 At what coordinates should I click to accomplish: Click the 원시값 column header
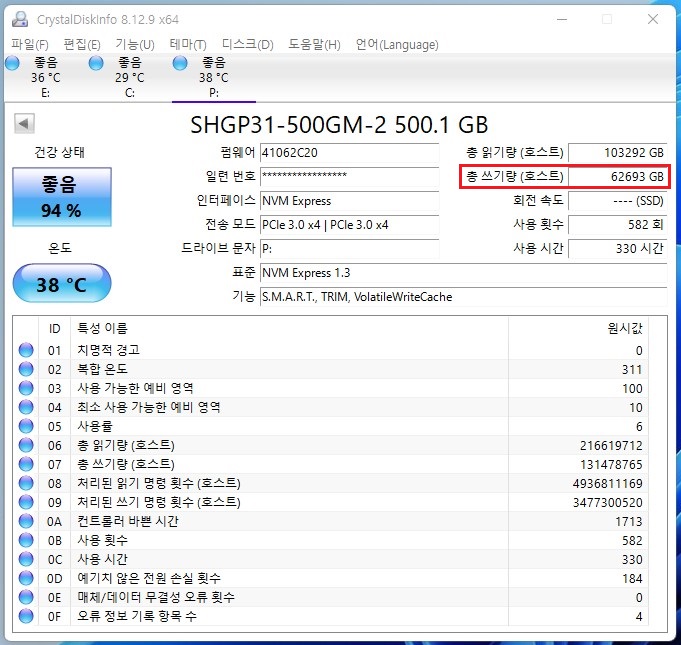click(579, 328)
